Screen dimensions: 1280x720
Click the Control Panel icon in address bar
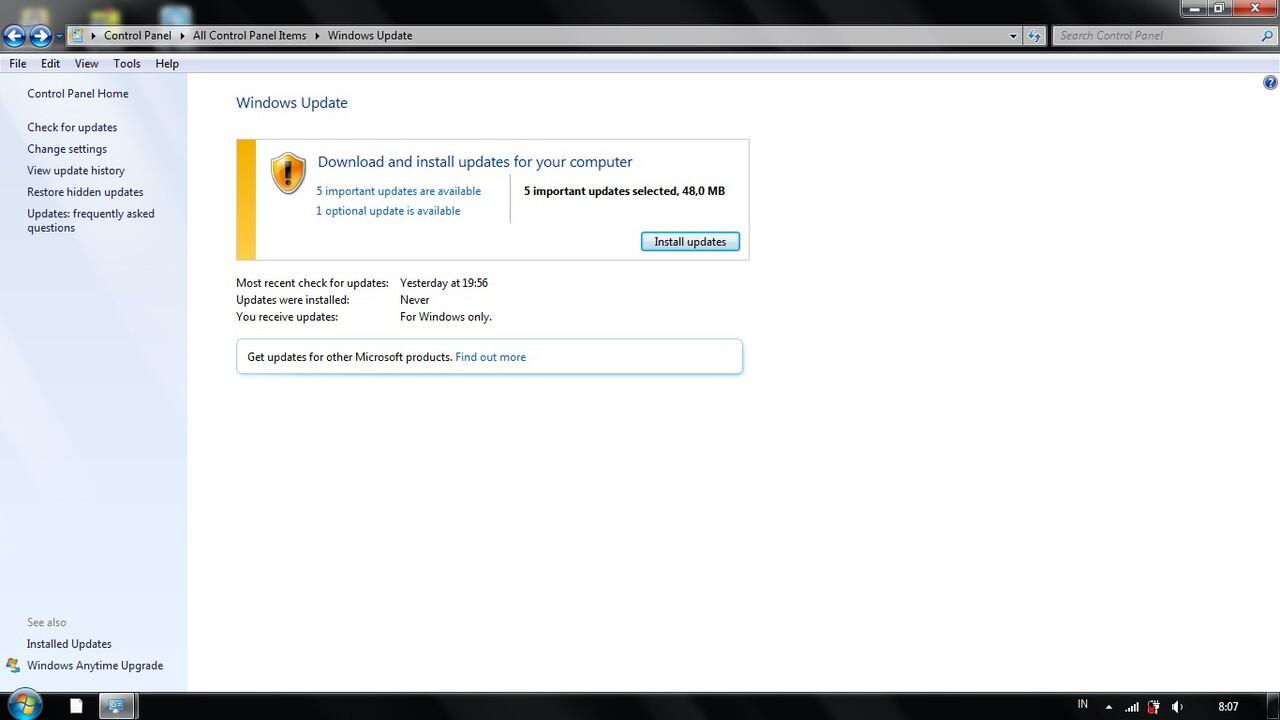tap(77, 35)
